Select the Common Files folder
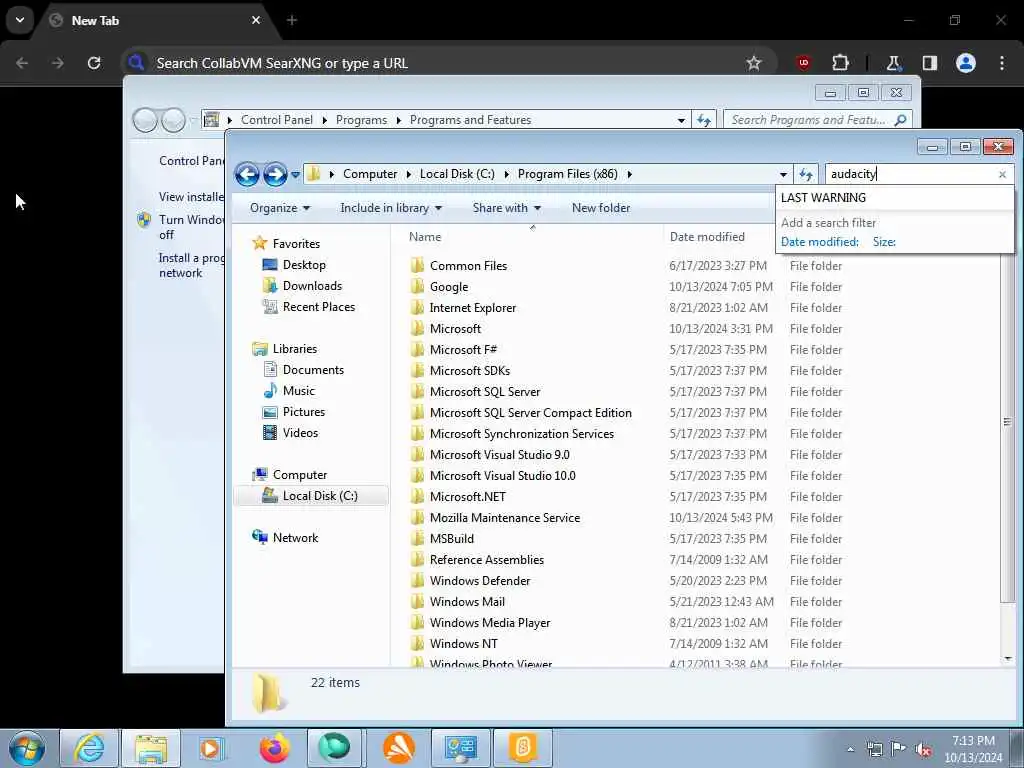Image resolution: width=1024 pixels, height=768 pixels. tap(468, 266)
